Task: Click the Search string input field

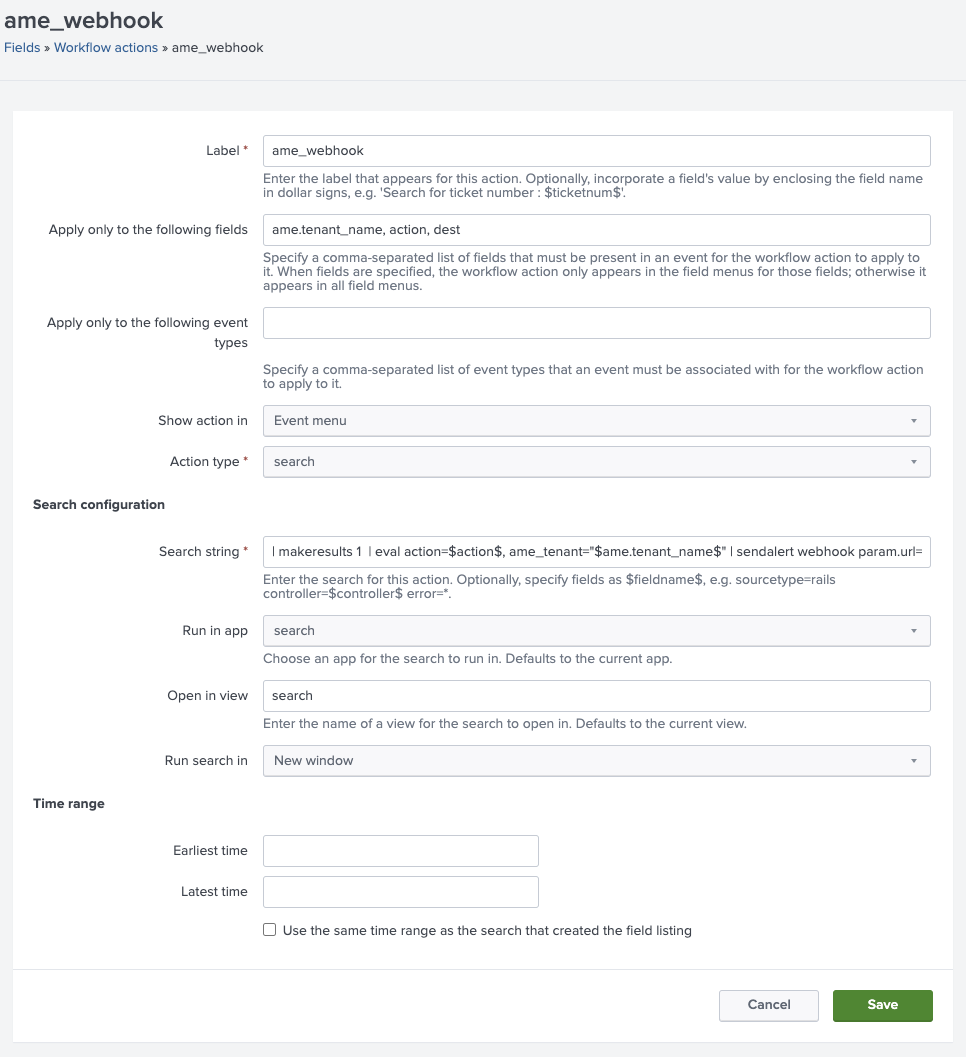Action: coord(595,552)
